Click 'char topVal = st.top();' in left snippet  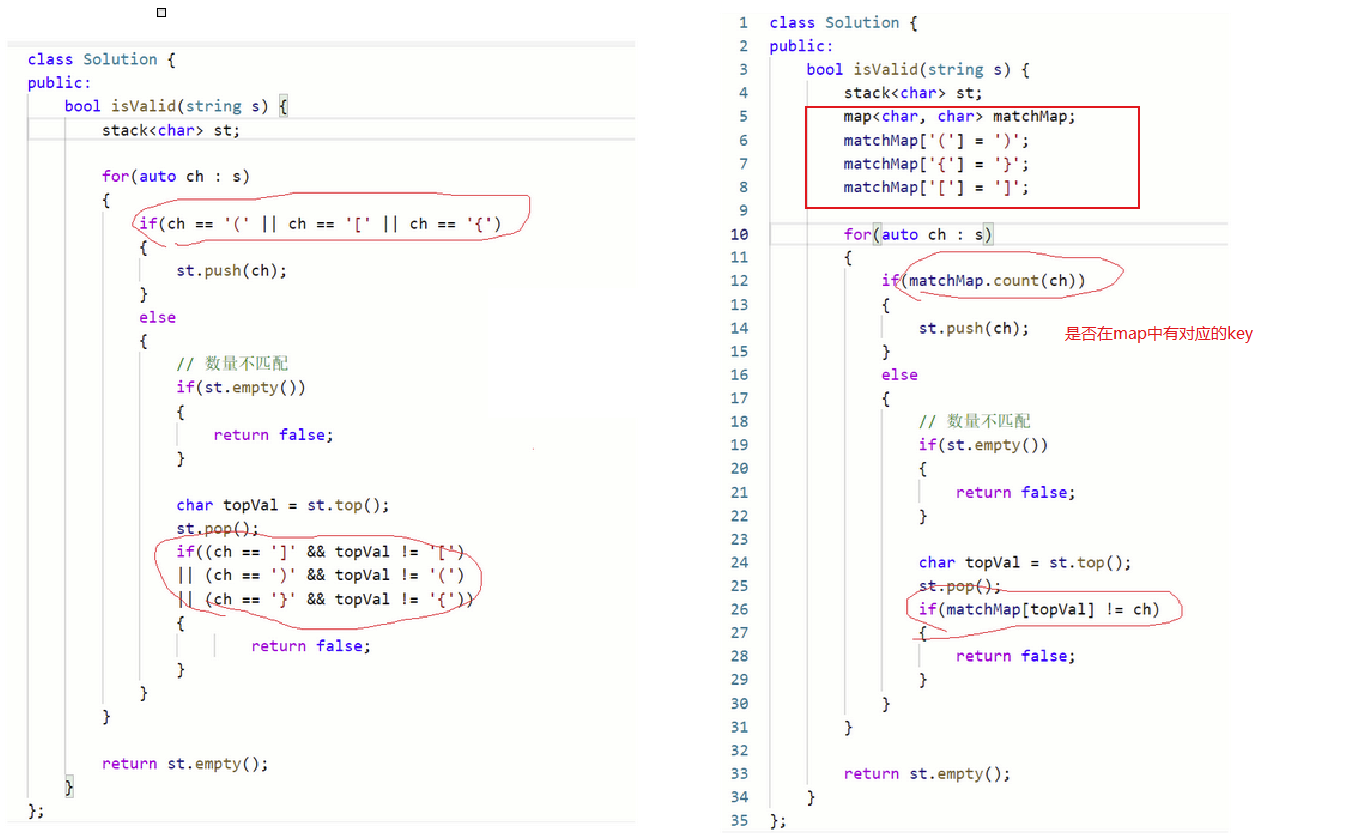(x=283, y=505)
